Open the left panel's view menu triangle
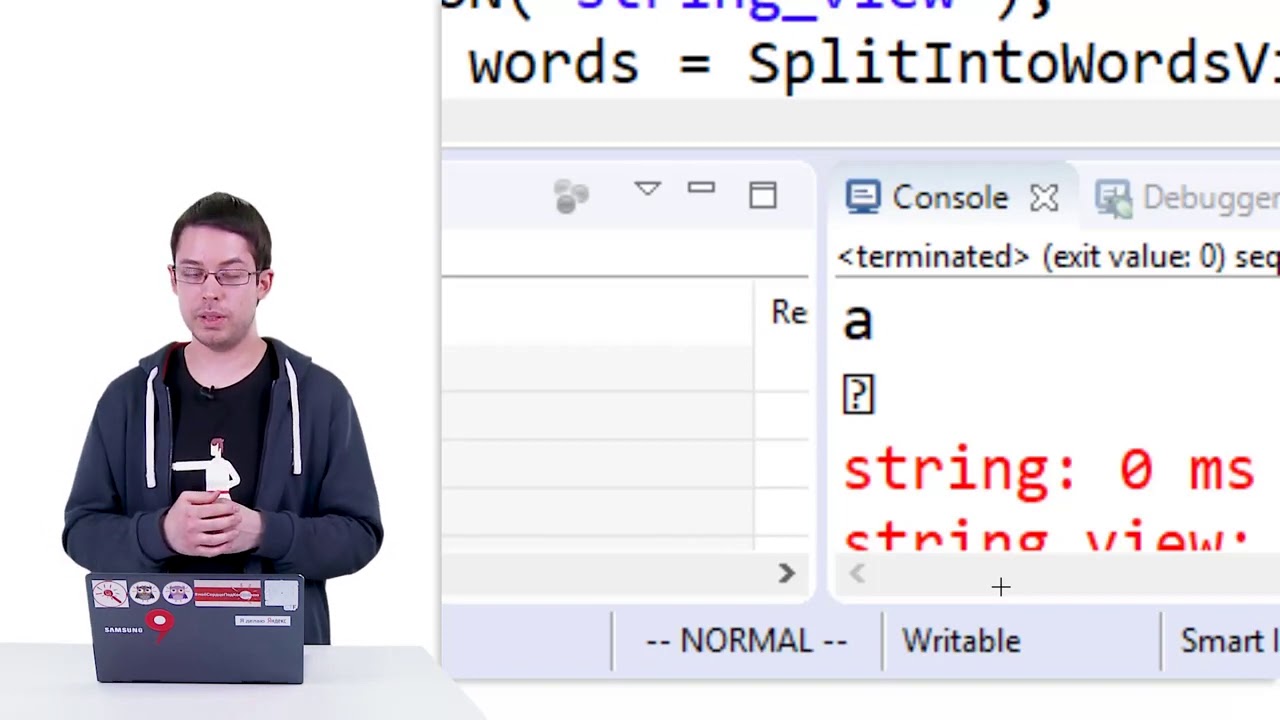This screenshot has width=1280, height=720. click(648, 189)
